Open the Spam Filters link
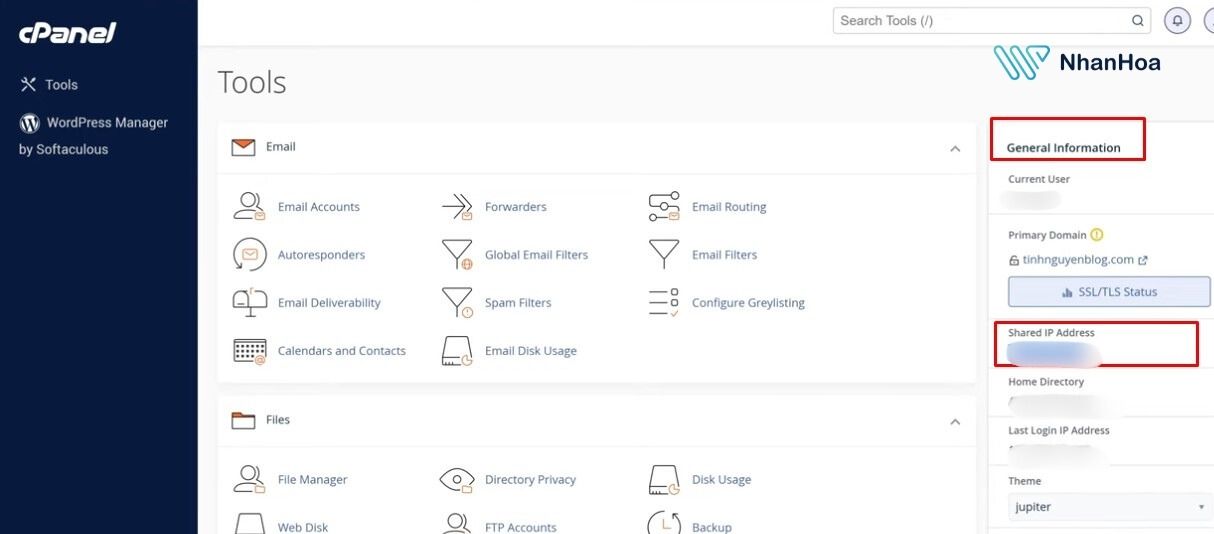The image size is (1214, 534). 518,303
